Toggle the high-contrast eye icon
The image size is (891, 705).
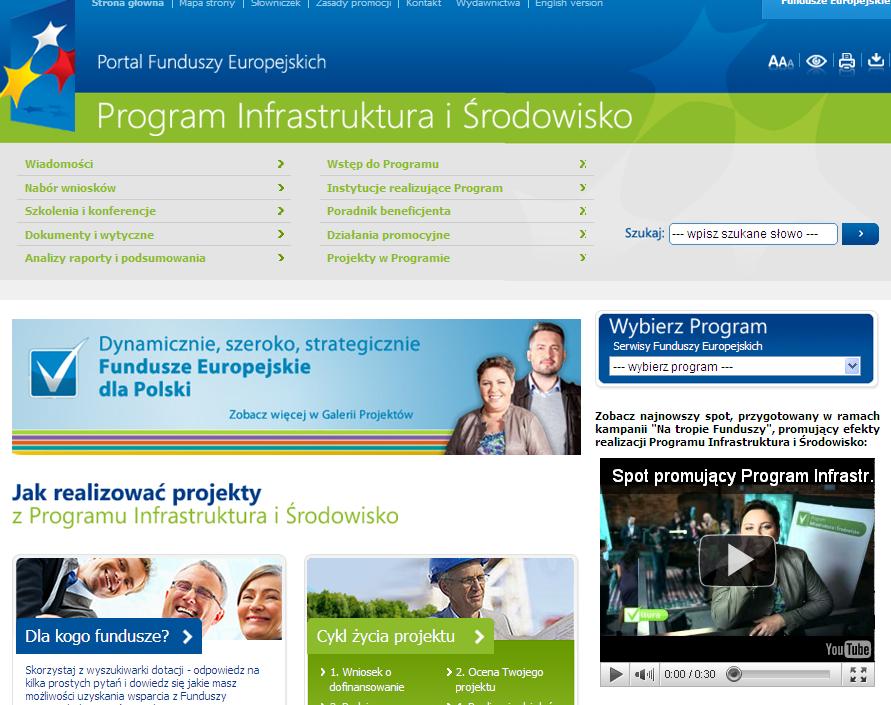(816, 61)
